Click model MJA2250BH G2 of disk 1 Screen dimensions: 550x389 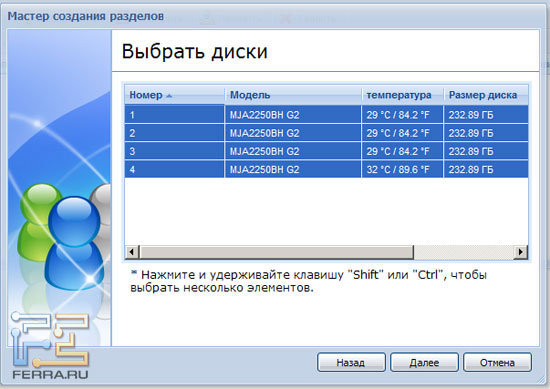[x=264, y=115]
